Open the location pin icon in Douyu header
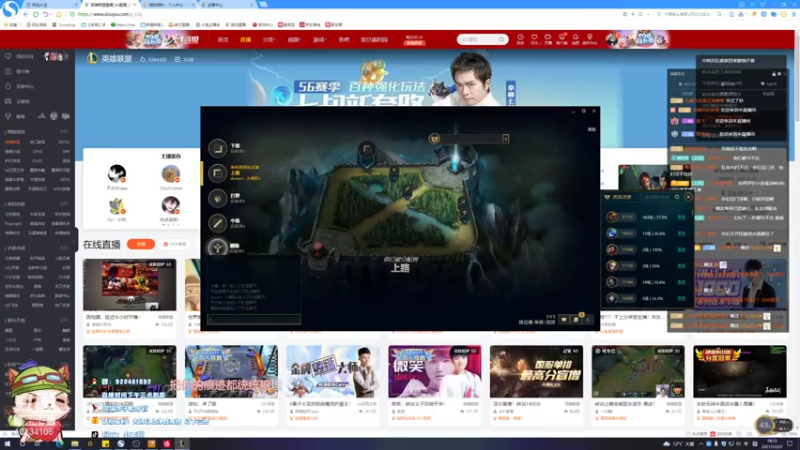800x450 pixels. [x=590, y=39]
